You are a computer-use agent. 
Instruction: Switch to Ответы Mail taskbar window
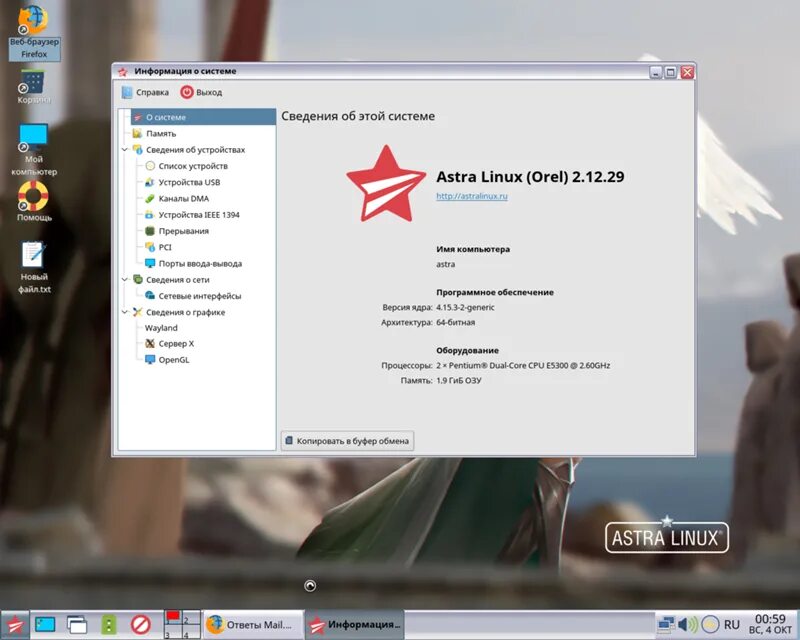pyautogui.click(x=253, y=625)
